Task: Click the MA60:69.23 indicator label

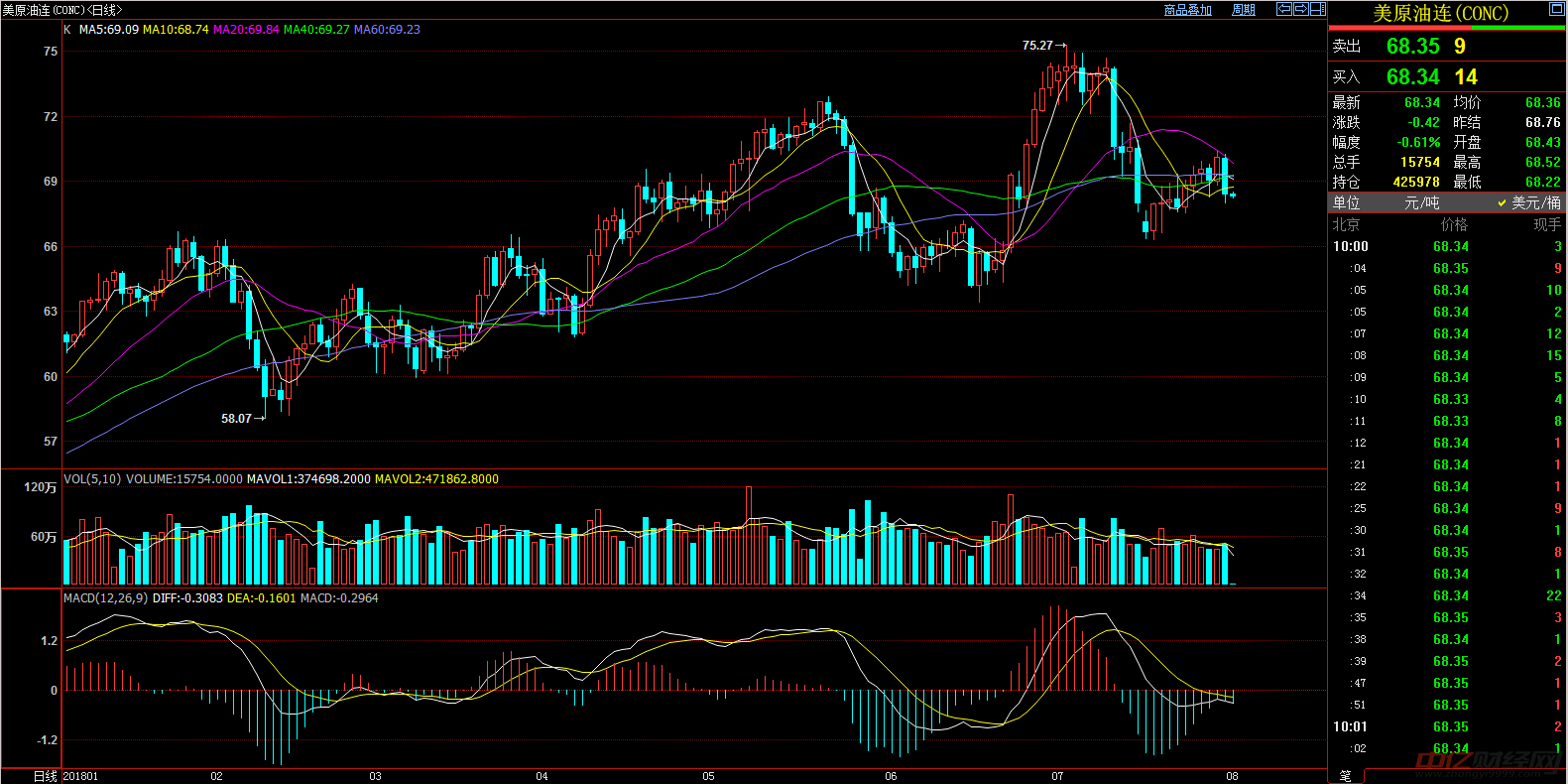Action: coord(387,30)
